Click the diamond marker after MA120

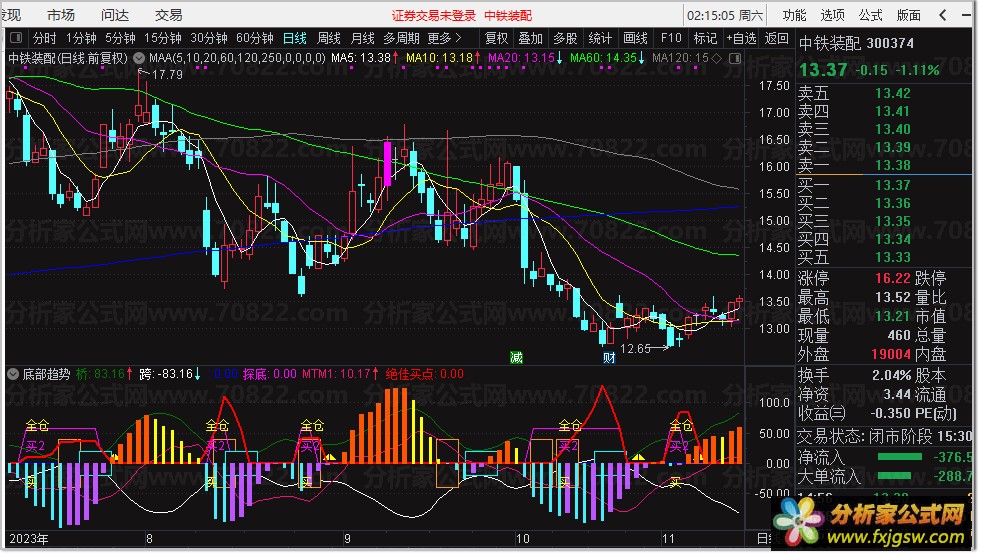click(717, 58)
